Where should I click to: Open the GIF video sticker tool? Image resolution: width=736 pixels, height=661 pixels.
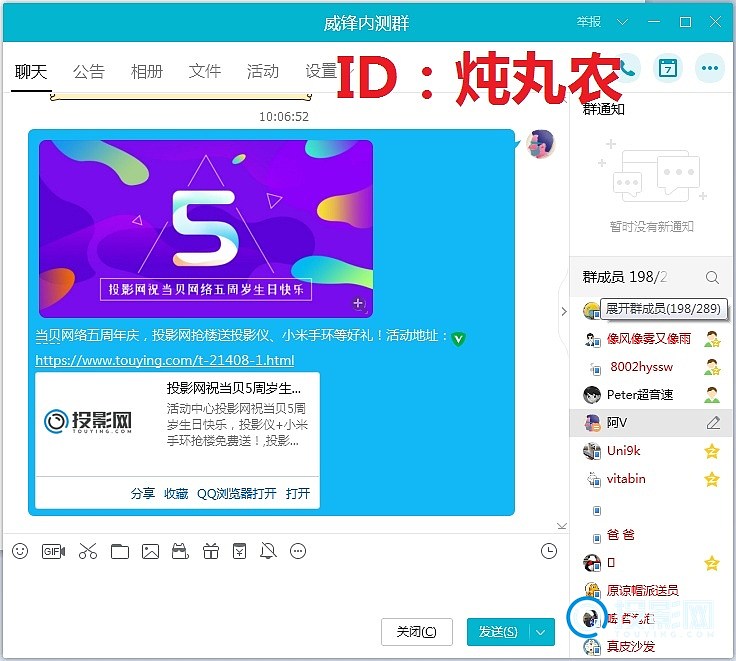(54, 551)
